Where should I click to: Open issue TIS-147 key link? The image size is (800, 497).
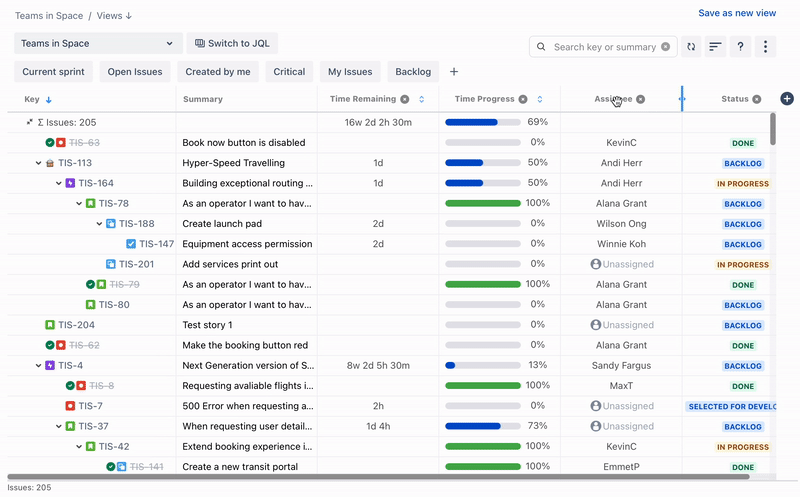[157, 244]
